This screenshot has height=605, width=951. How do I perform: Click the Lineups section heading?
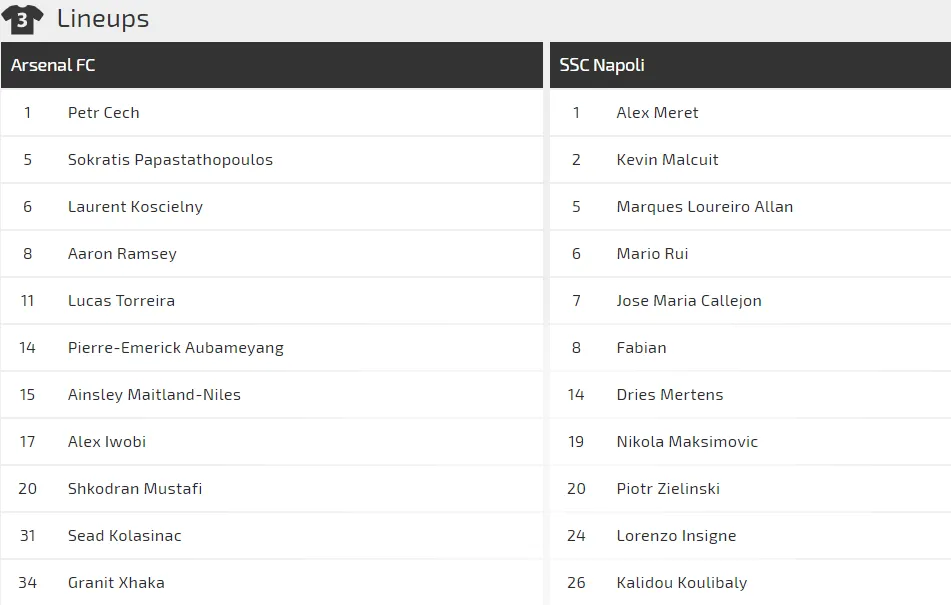(103, 18)
